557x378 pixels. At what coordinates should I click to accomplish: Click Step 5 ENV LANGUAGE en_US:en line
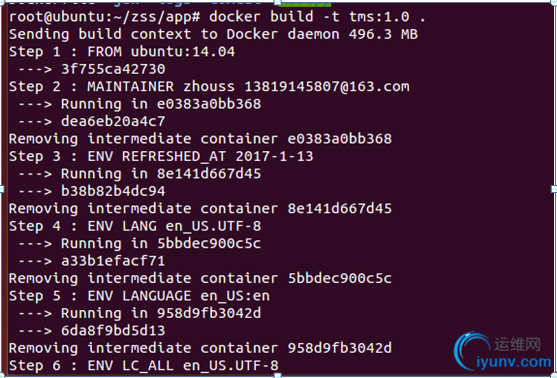[140, 296]
